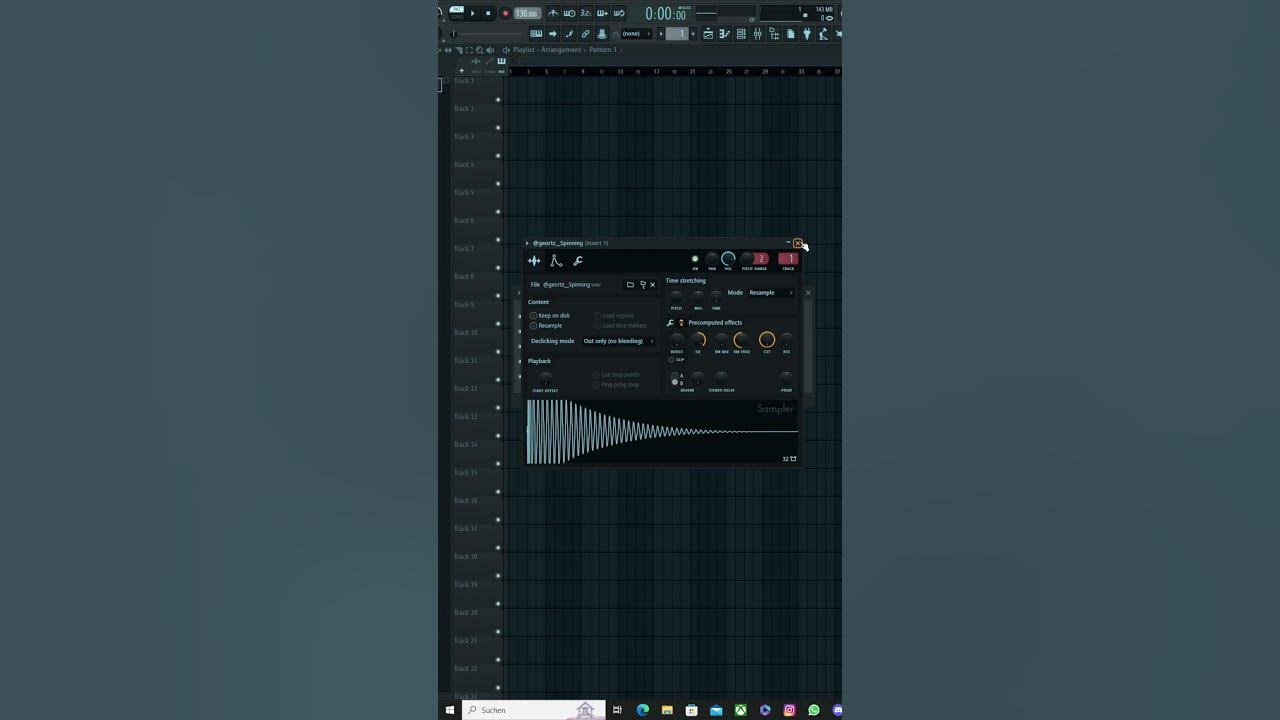This screenshot has height=720, width=1280.
Task: Toggle the metronome icon in top toolbar
Action: (552, 13)
